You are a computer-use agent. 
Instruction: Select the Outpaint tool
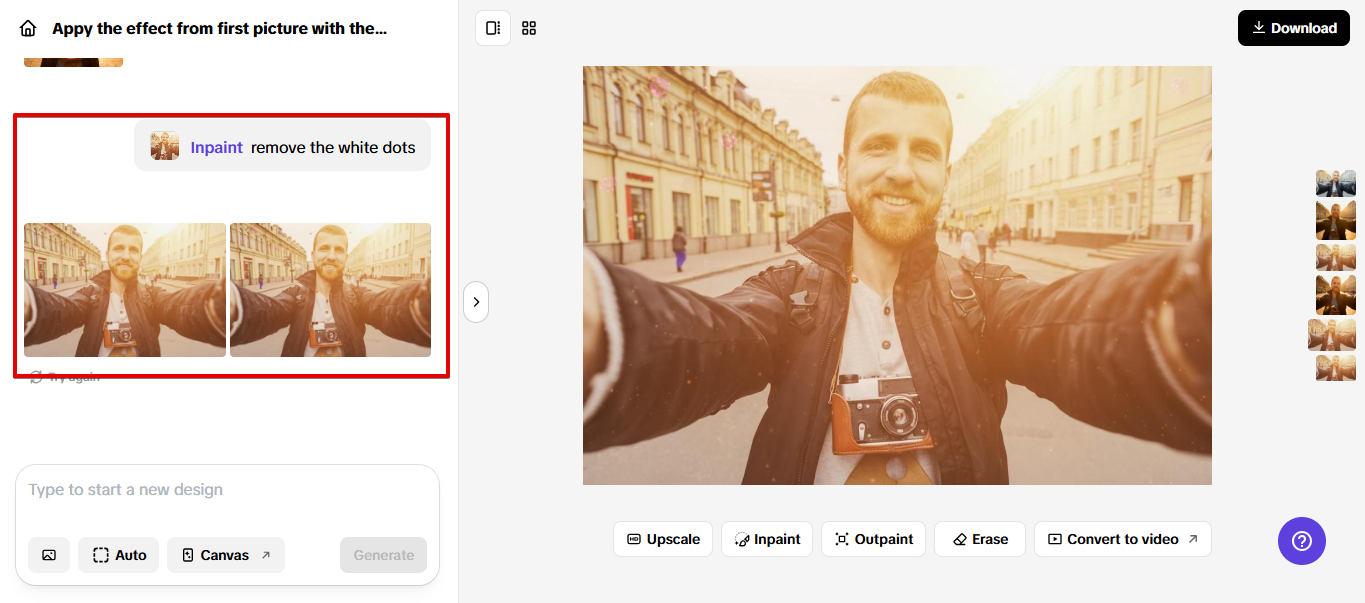[x=873, y=539]
